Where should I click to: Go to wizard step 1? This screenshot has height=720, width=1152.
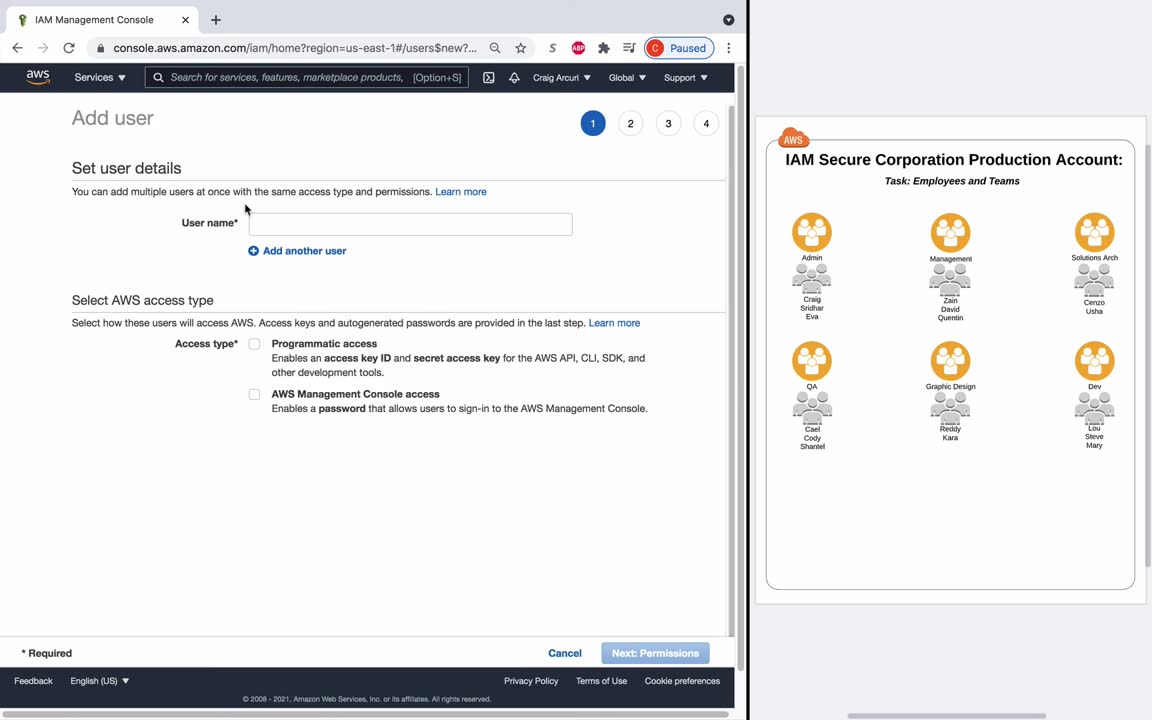(593, 123)
